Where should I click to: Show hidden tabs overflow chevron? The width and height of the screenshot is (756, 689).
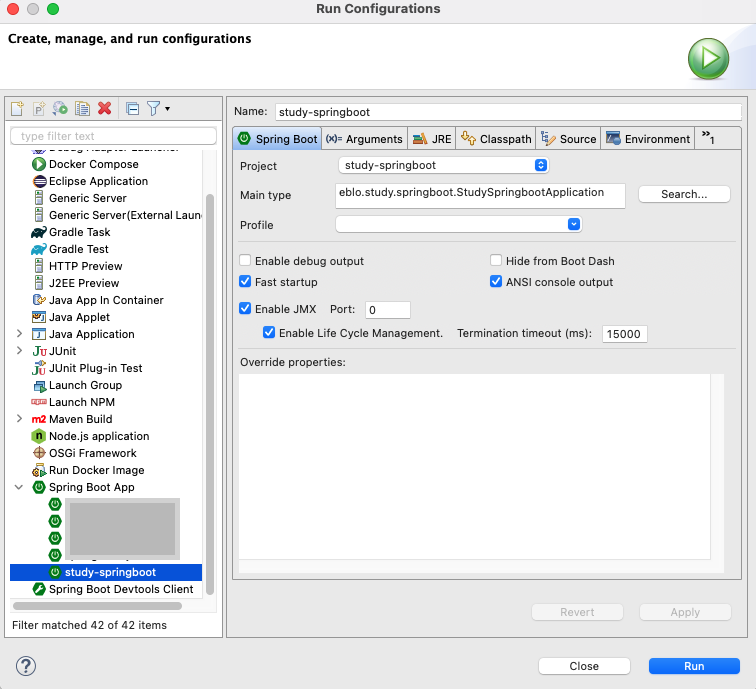708,137
